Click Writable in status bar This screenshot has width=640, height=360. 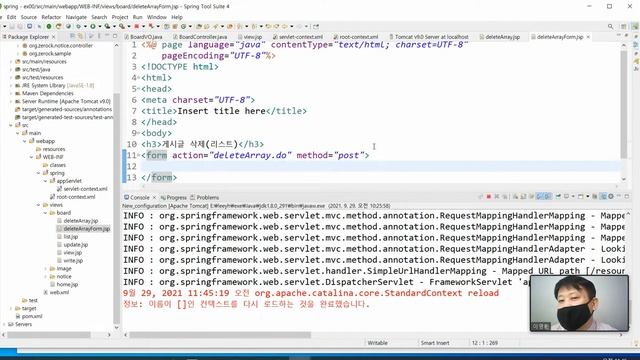tap(378, 343)
